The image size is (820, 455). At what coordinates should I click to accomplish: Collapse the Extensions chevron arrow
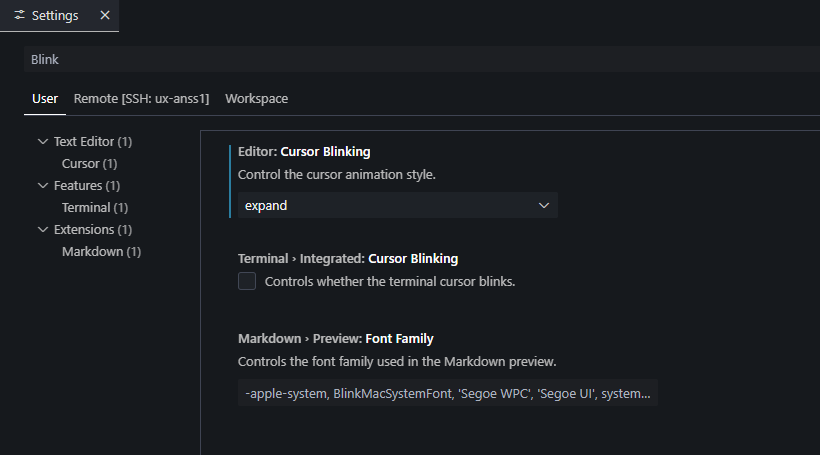click(43, 230)
